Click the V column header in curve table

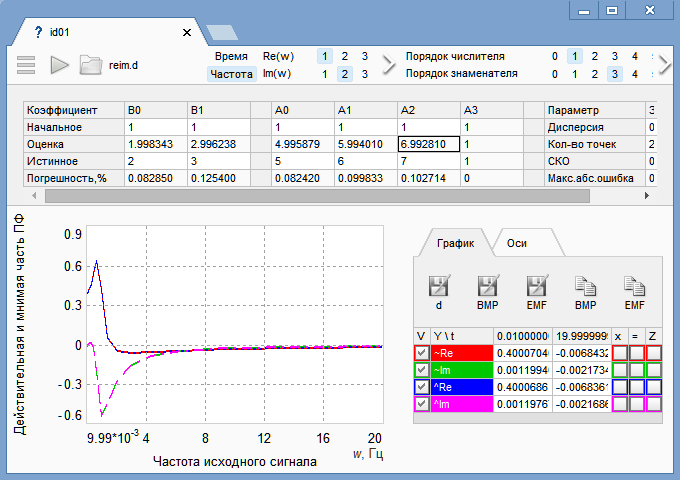point(422,336)
